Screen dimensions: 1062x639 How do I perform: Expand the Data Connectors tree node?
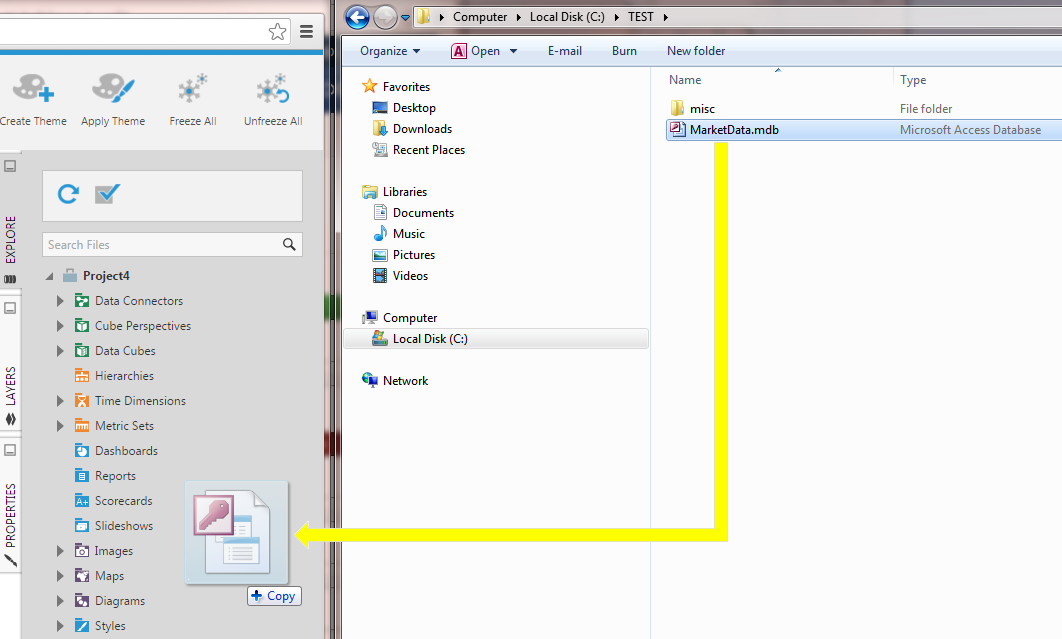(59, 300)
